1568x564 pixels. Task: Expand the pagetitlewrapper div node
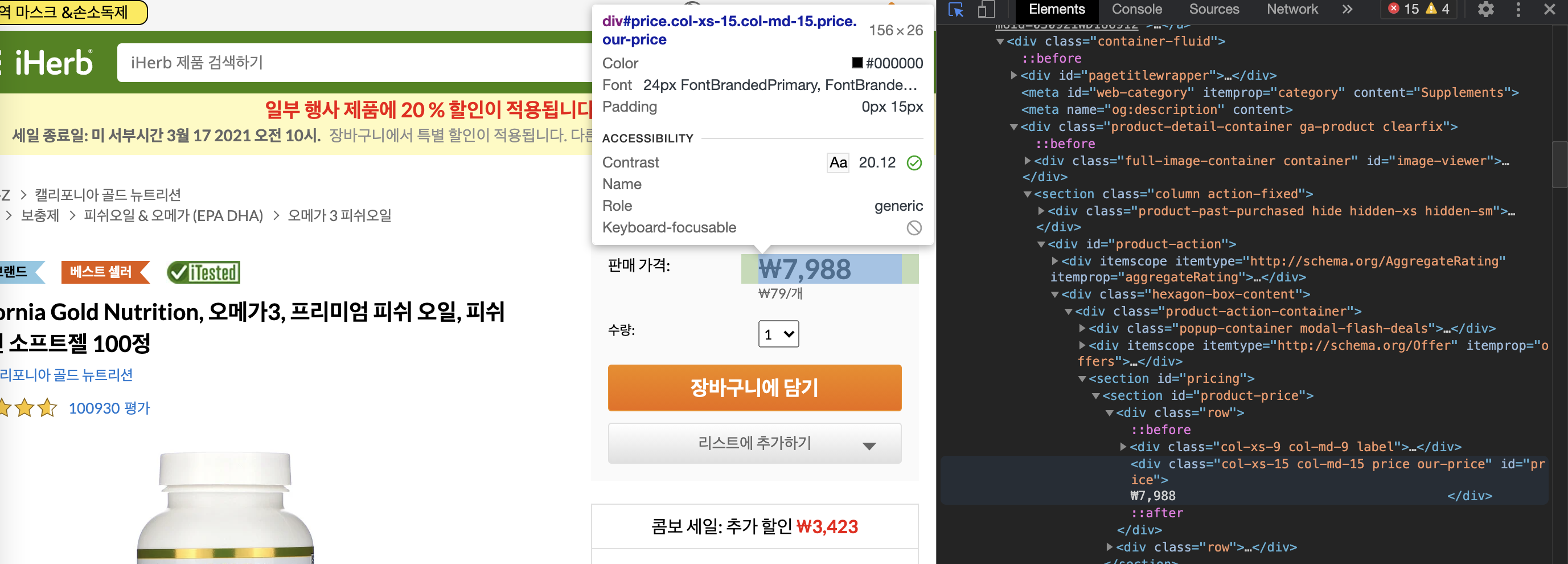[x=1013, y=76]
